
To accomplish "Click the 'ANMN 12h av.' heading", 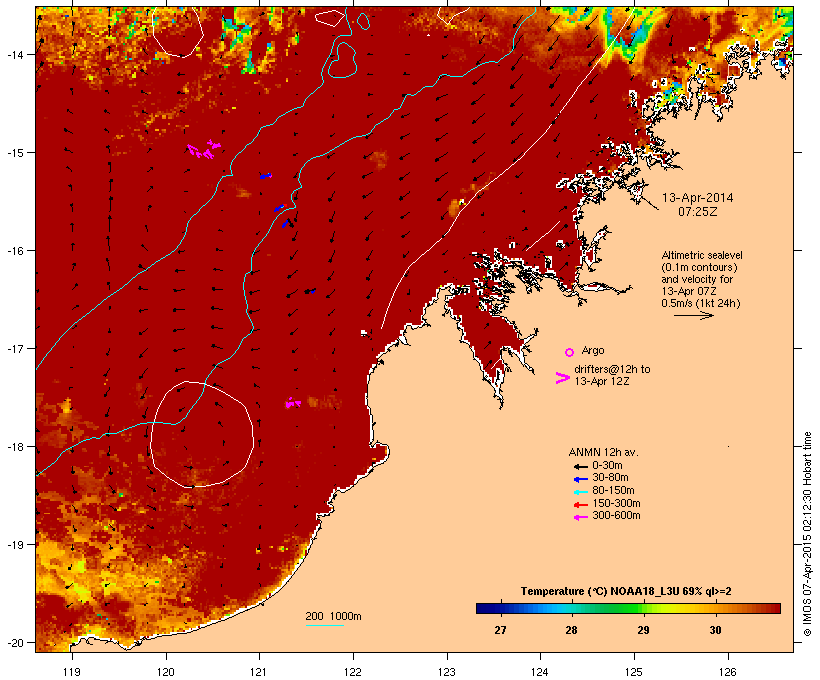I will point(603,452).
